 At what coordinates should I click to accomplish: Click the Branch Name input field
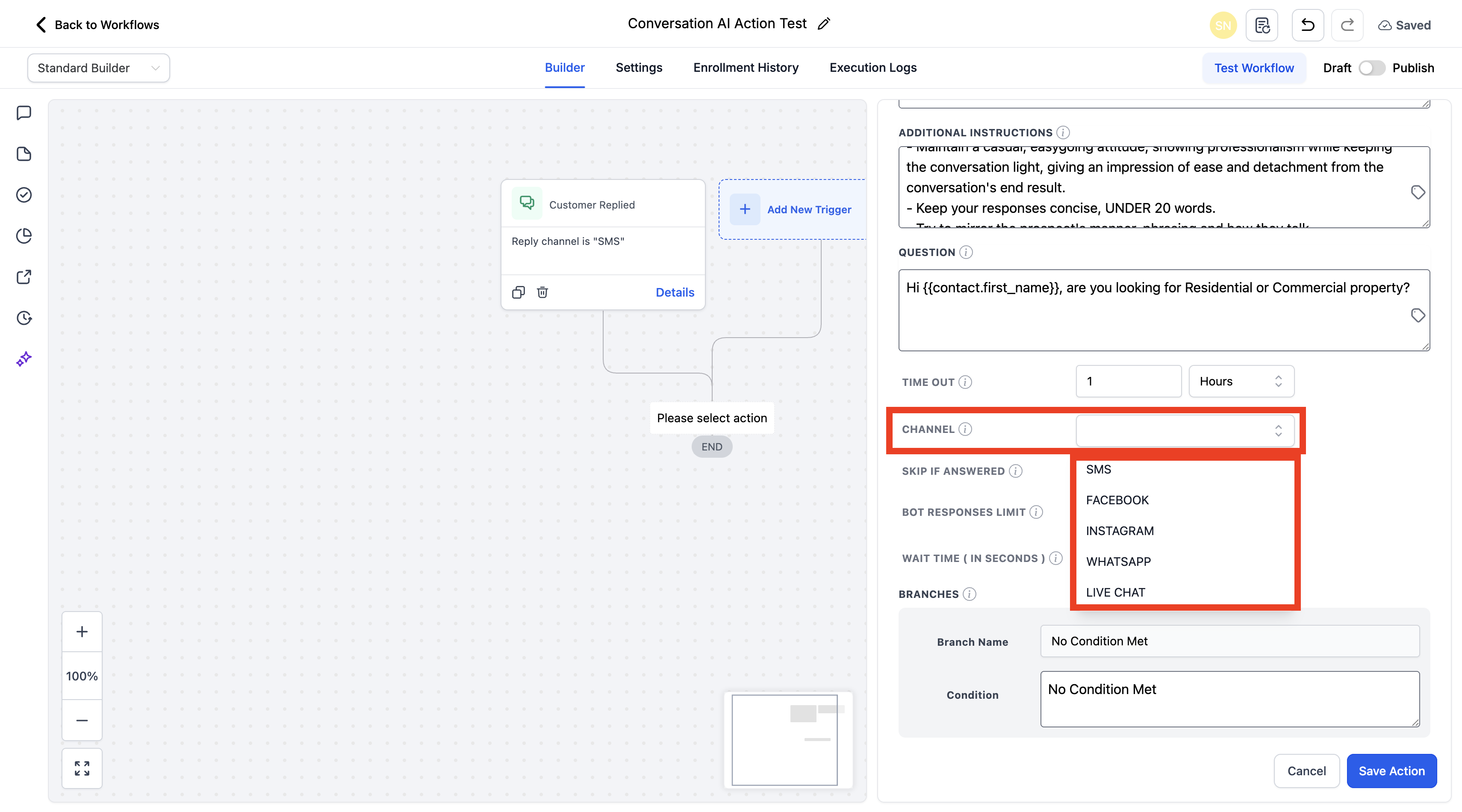point(1229,641)
